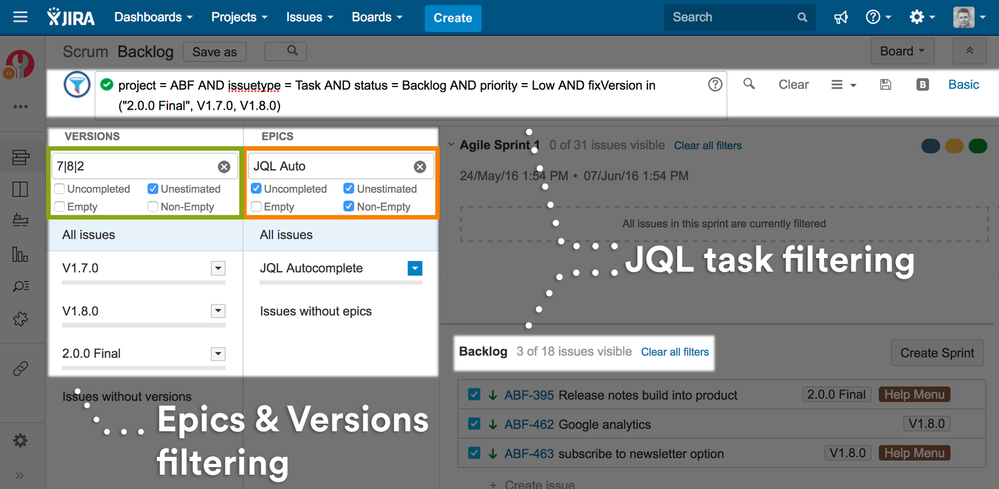999x489 pixels.
Task: Open the Issues search sidebar icon
Action: (20, 286)
